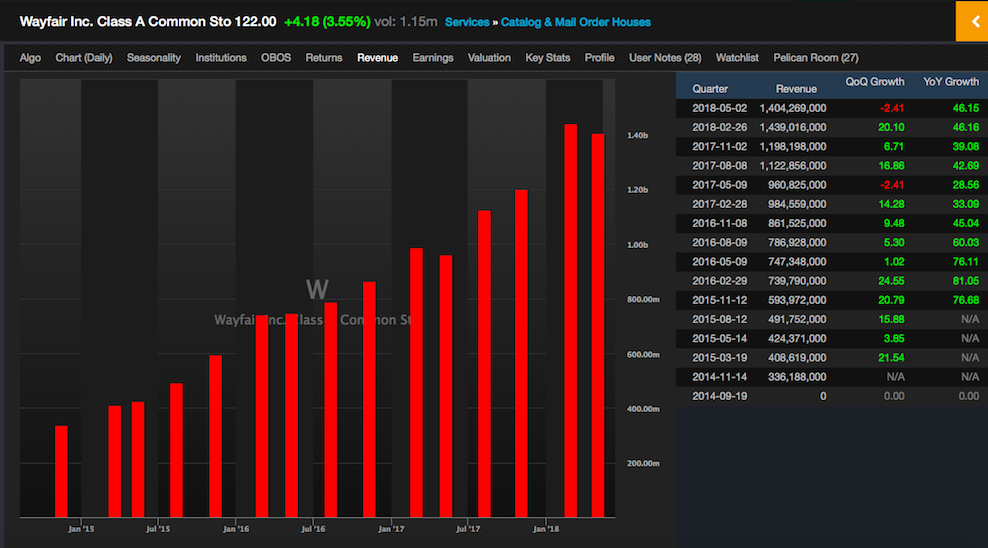Click the orange back arrow button
Image resolution: width=988 pixels, height=548 pixels.
972,21
